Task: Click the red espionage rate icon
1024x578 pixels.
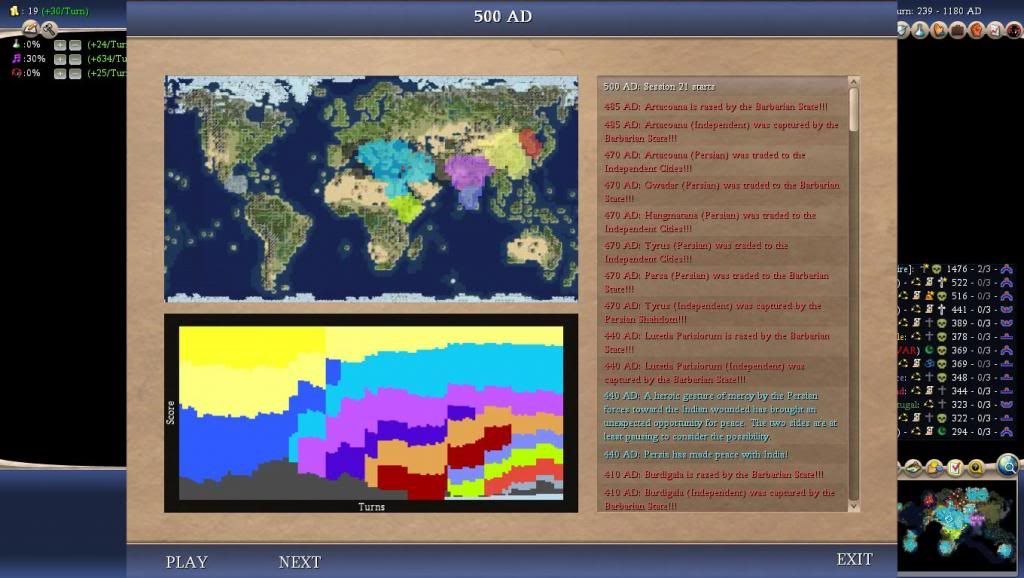Action: [16, 73]
